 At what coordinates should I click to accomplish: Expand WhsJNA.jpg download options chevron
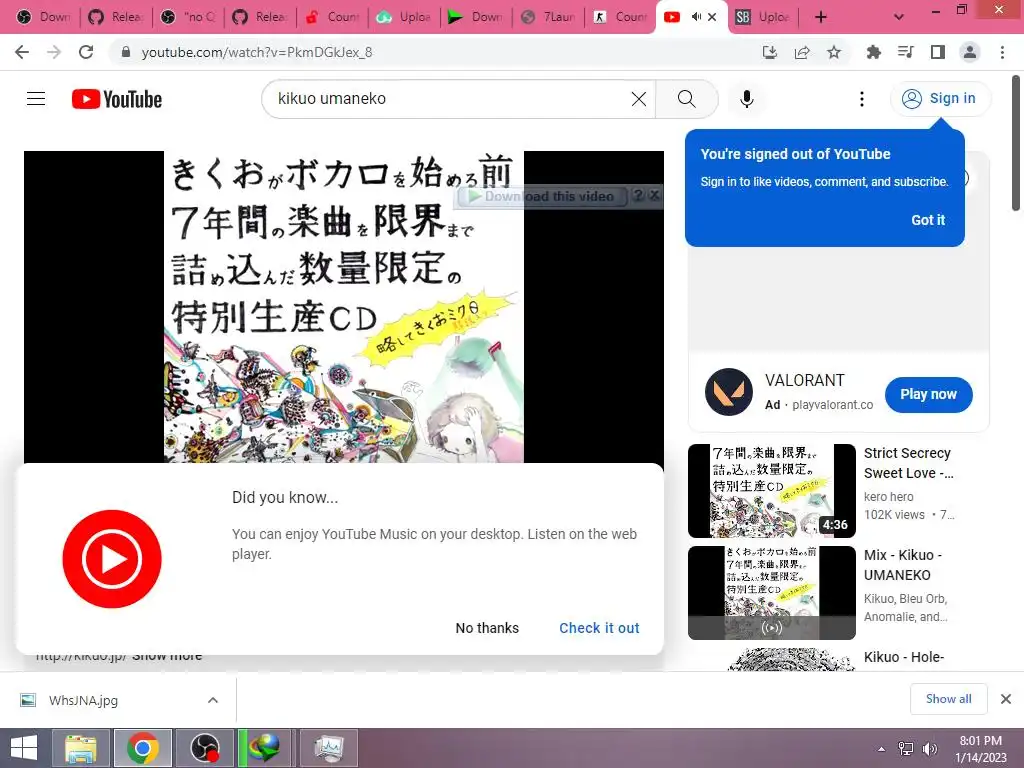[x=213, y=700]
